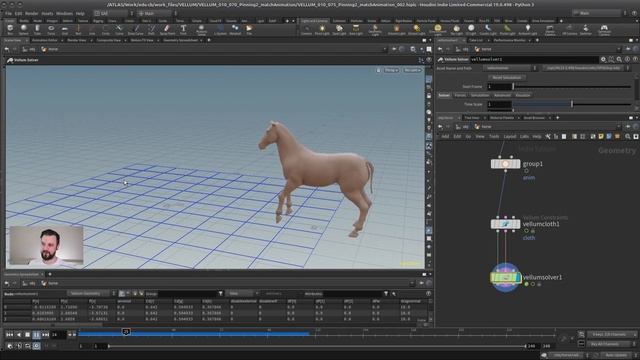Open the Render menu

click(31, 13)
